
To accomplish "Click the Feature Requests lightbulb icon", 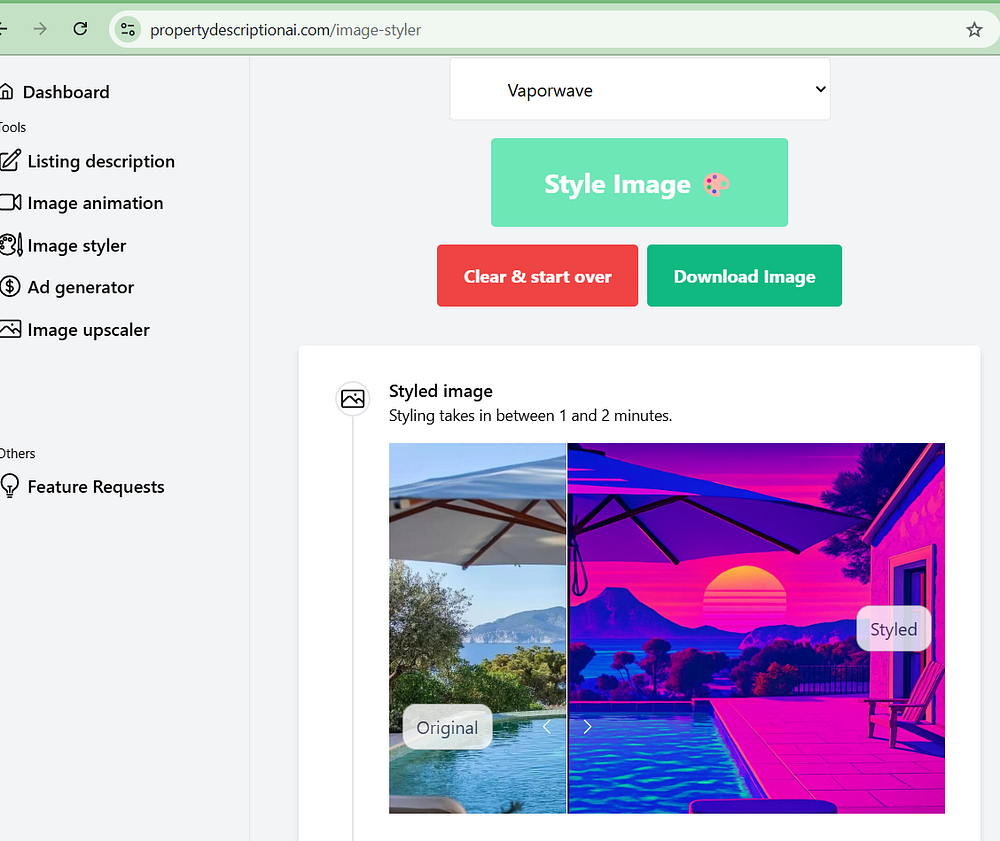I will [x=10, y=486].
